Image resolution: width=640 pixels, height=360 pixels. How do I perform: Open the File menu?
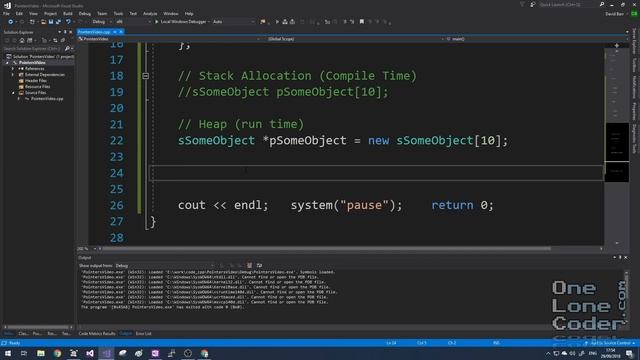pyautogui.click(x=6, y=13)
